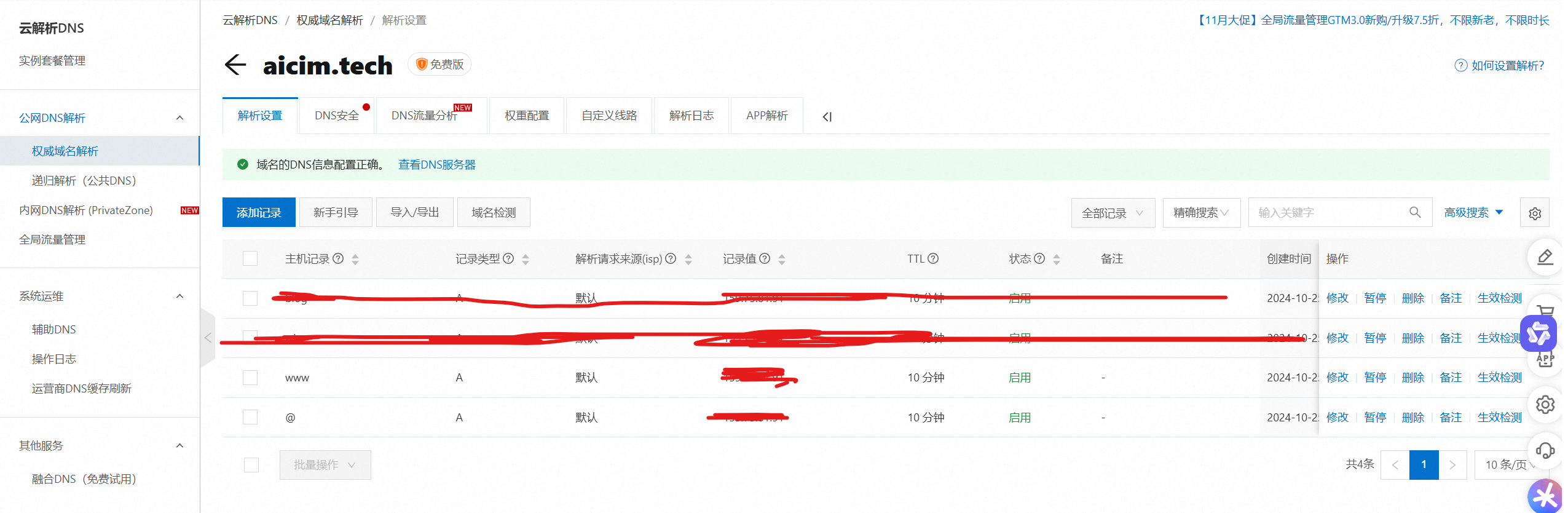Collapse the 系统运维 section
The height and width of the screenshot is (513, 1568).
pyautogui.click(x=179, y=296)
